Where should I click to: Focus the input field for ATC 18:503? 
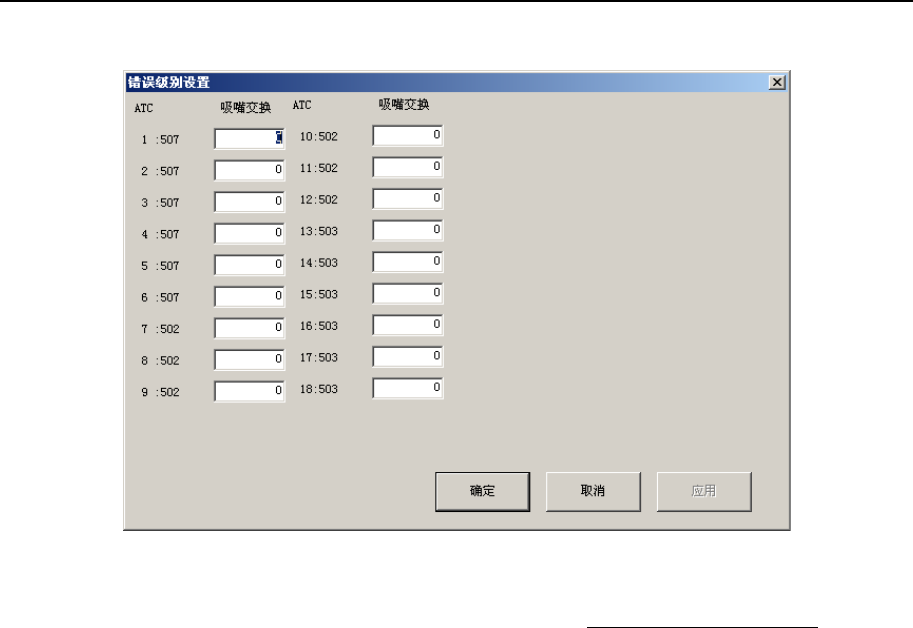click(408, 388)
